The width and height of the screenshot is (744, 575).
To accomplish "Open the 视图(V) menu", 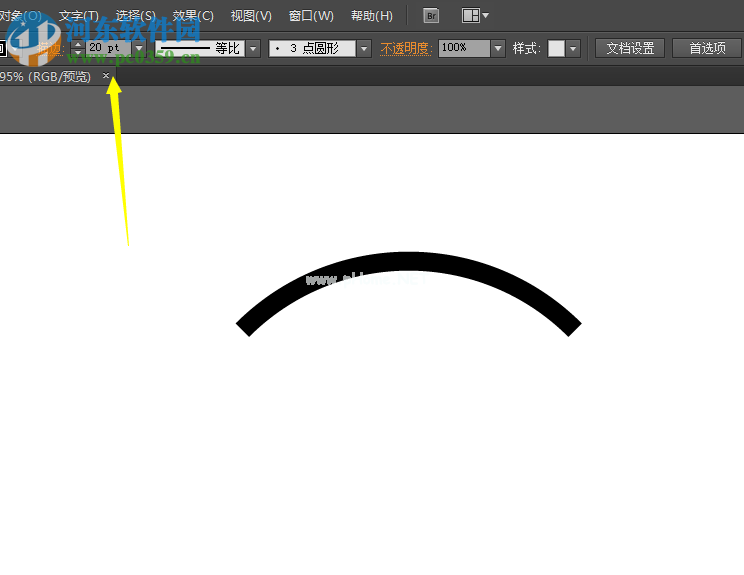I will 251,16.
